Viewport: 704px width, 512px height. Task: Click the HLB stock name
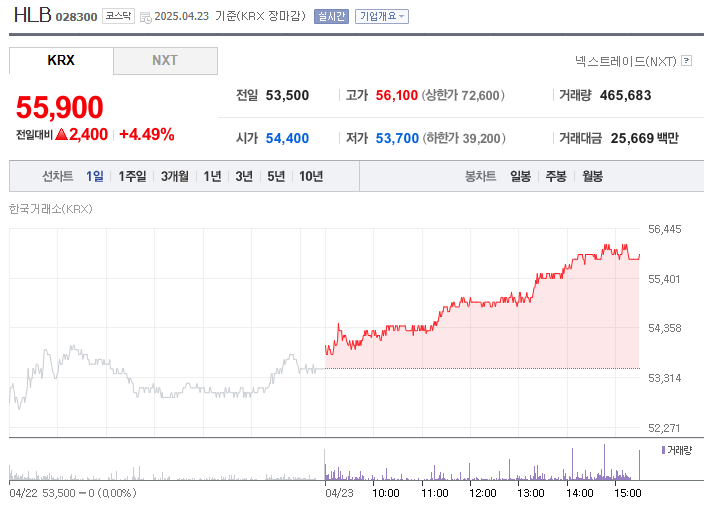33,15
